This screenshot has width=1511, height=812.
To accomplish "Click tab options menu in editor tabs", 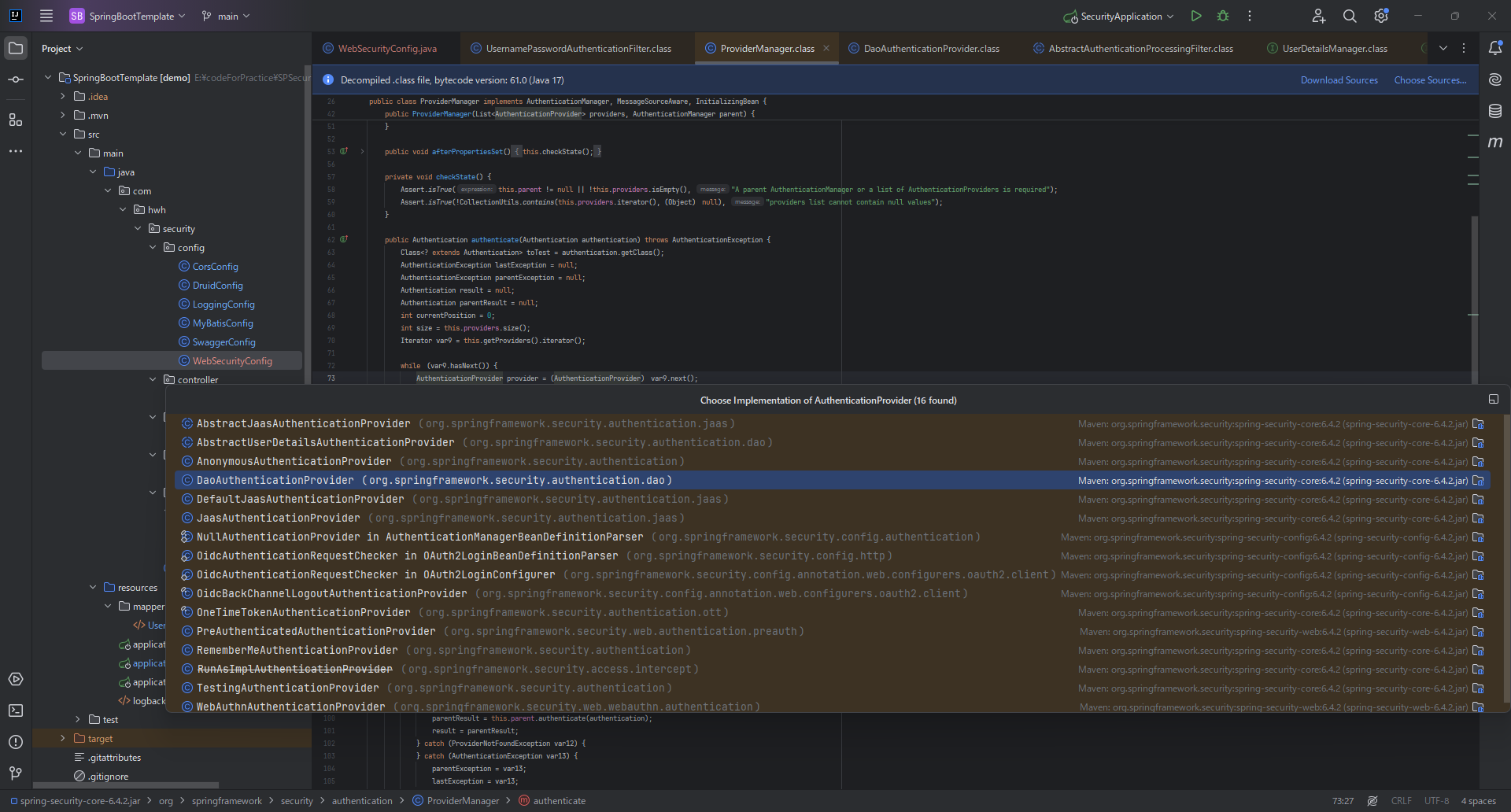I will 1464,48.
